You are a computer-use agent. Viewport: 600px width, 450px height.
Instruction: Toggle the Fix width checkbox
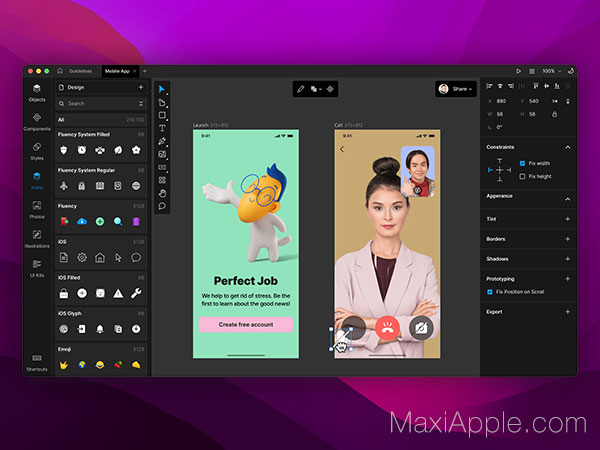point(522,163)
